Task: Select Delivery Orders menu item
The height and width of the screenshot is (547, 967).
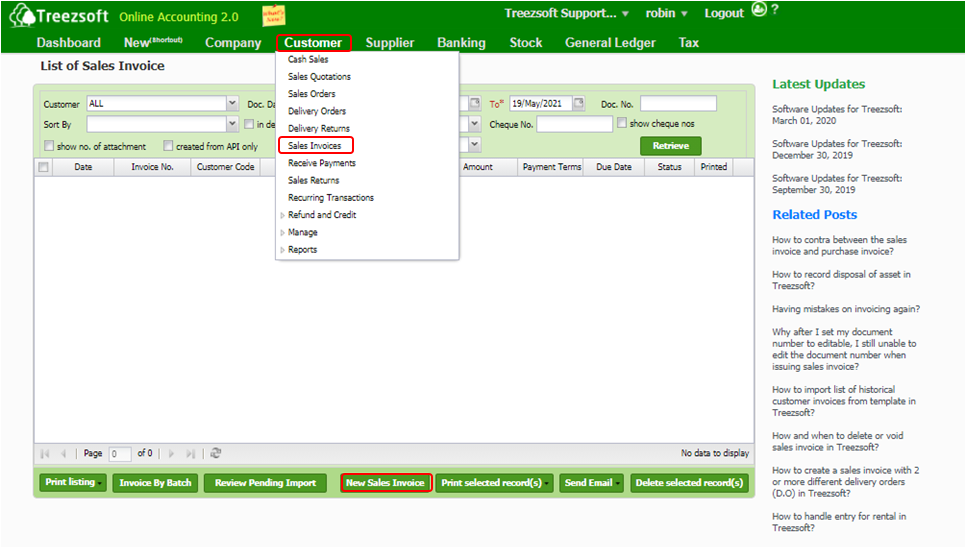Action: click(x=316, y=111)
